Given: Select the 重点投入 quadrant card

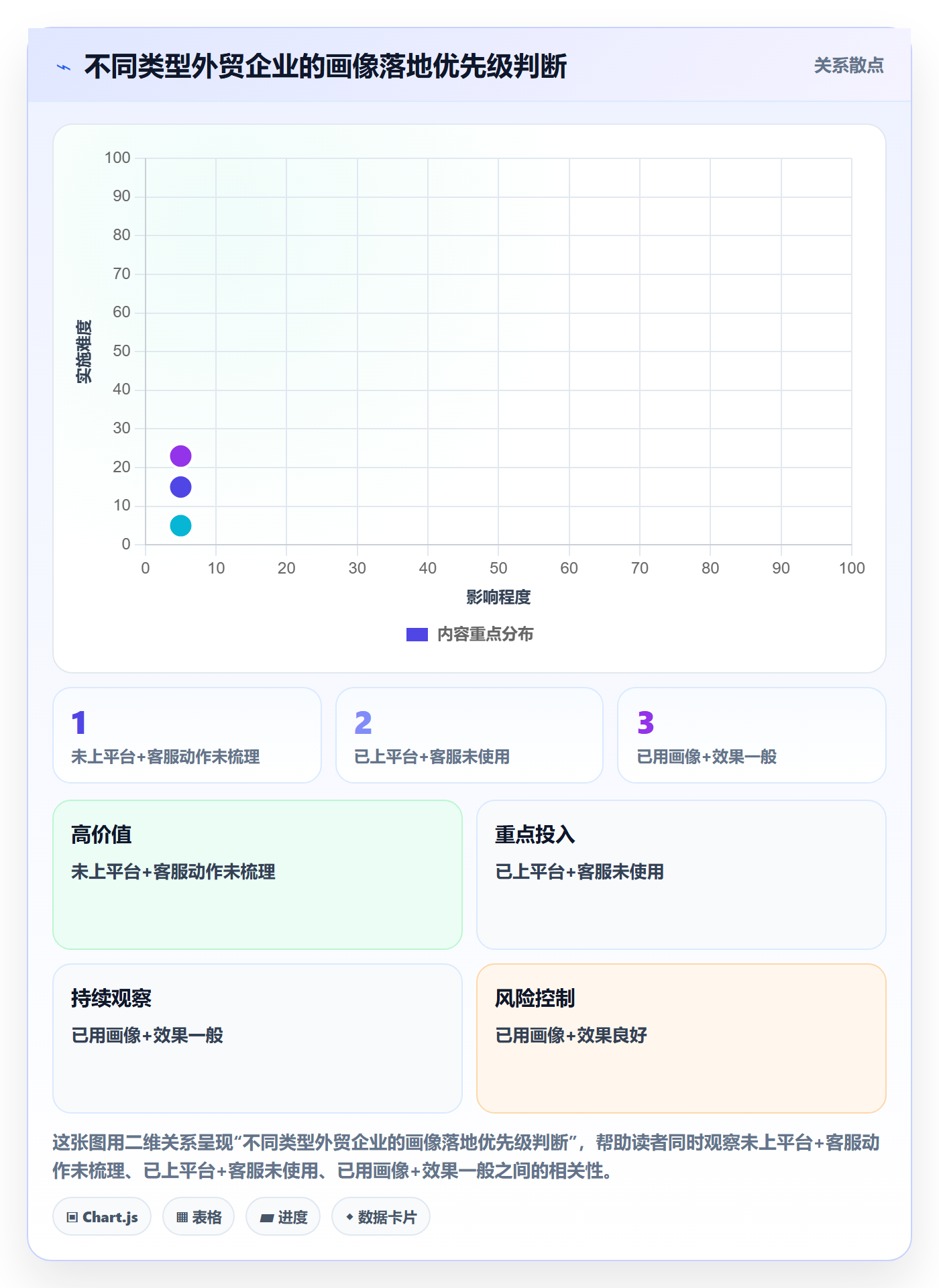Looking at the screenshot, I should point(681,875).
